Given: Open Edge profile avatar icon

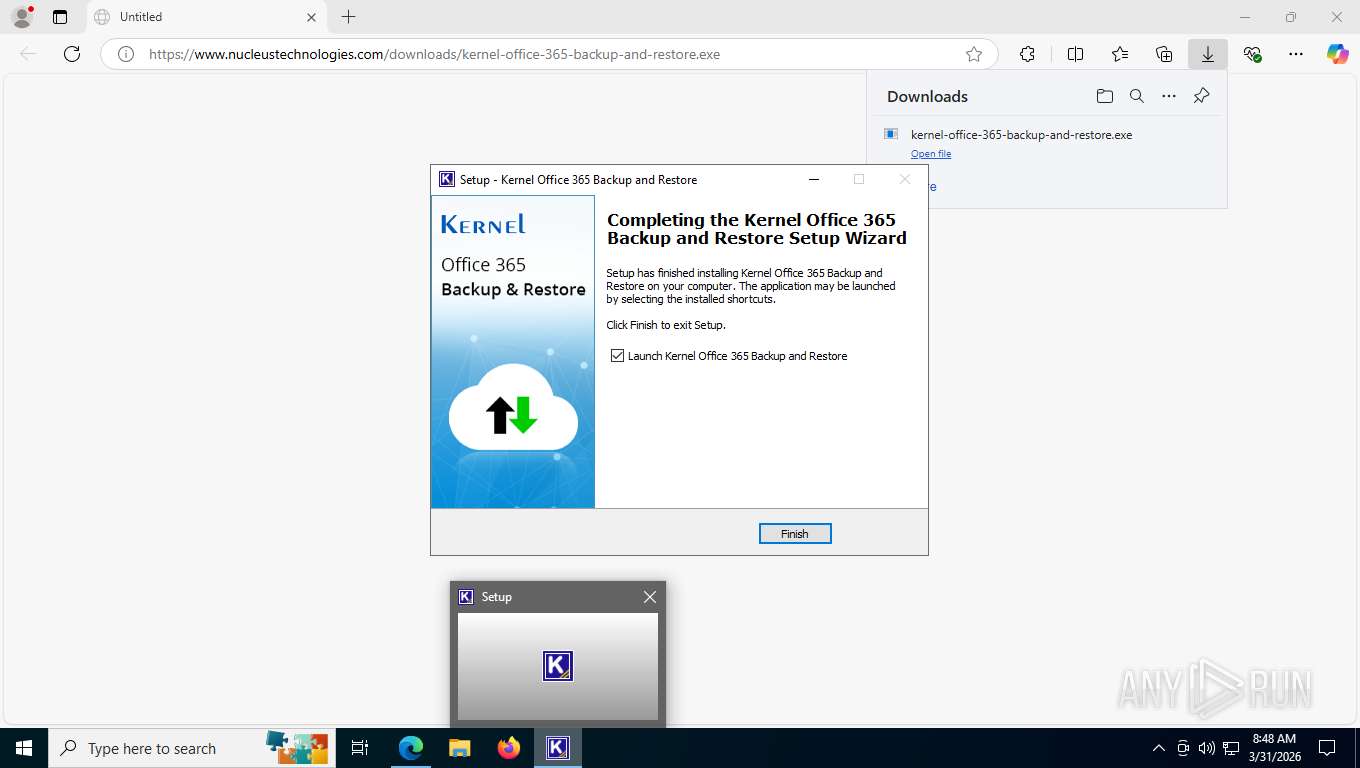Looking at the screenshot, I should [22, 17].
